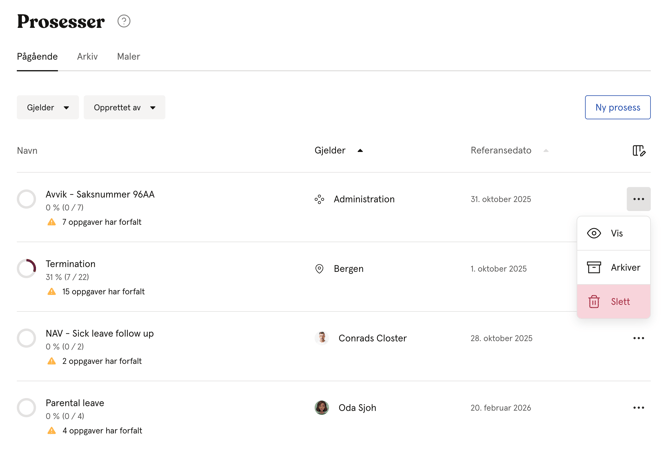
Task: Click progress circle for NAV Sick leave
Action: coord(26,338)
